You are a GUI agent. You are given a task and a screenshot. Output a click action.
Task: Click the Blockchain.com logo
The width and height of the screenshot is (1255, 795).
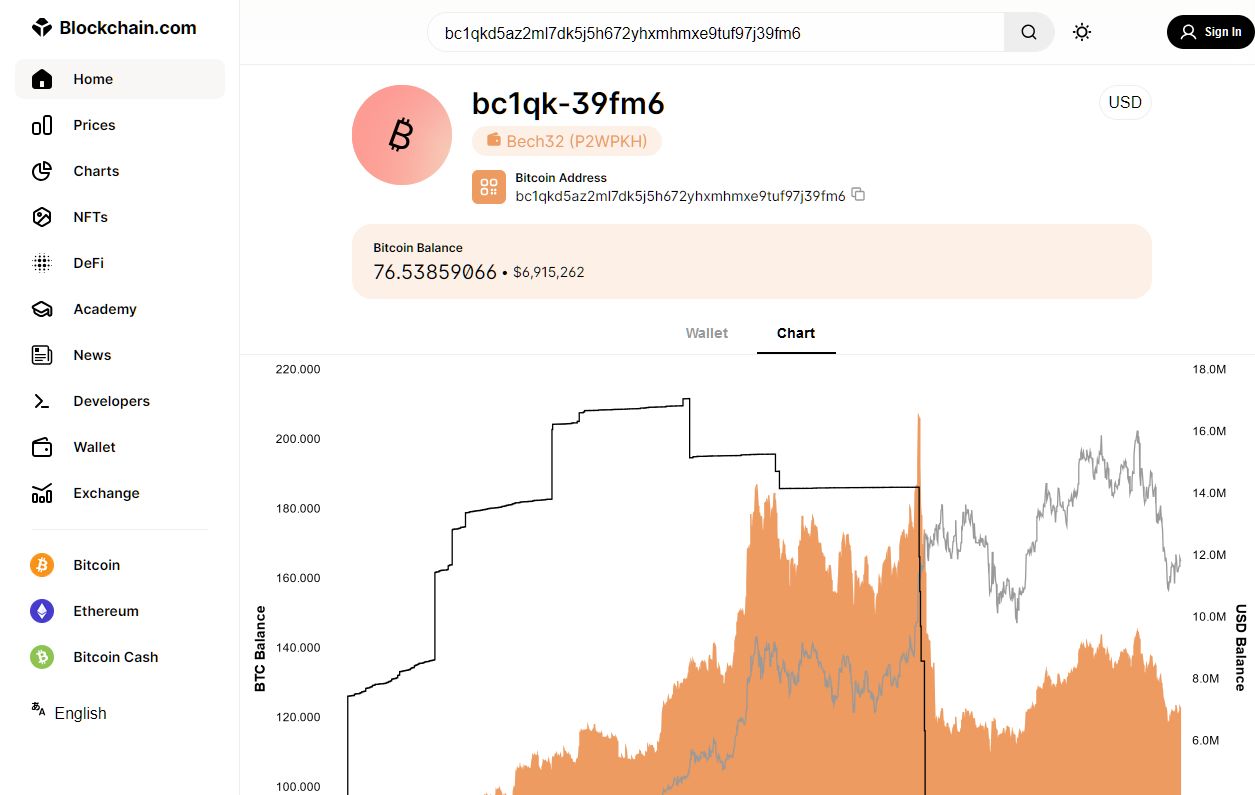point(114,28)
